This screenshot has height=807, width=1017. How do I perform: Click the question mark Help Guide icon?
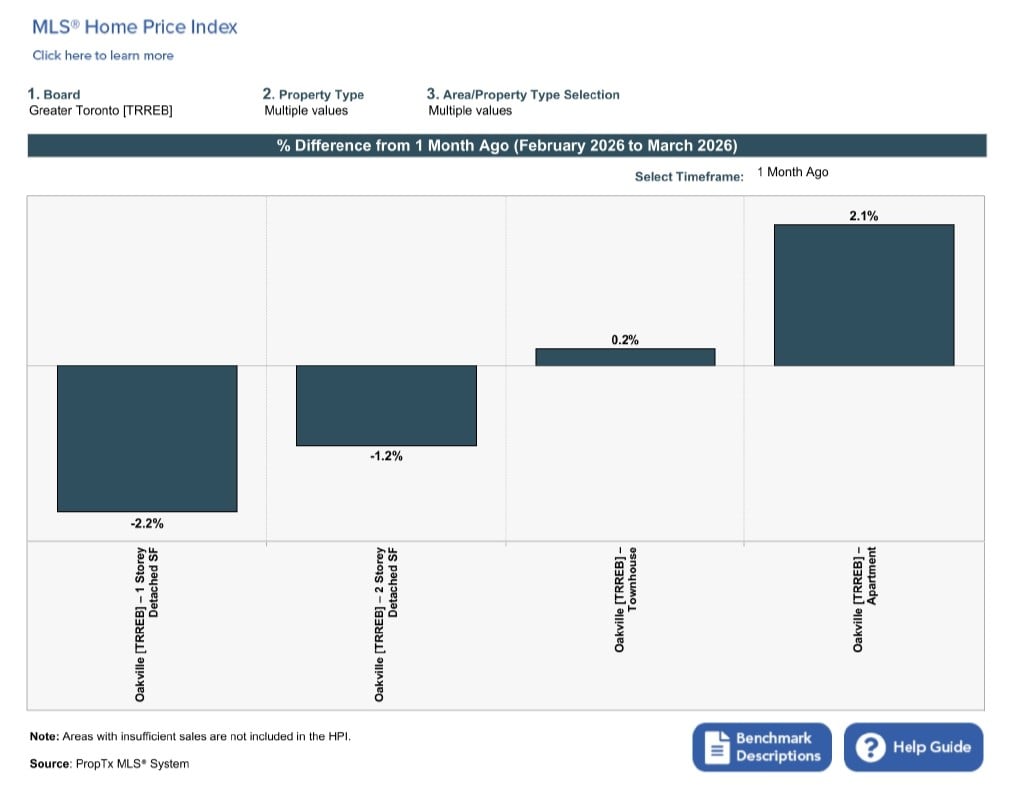tap(870, 747)
